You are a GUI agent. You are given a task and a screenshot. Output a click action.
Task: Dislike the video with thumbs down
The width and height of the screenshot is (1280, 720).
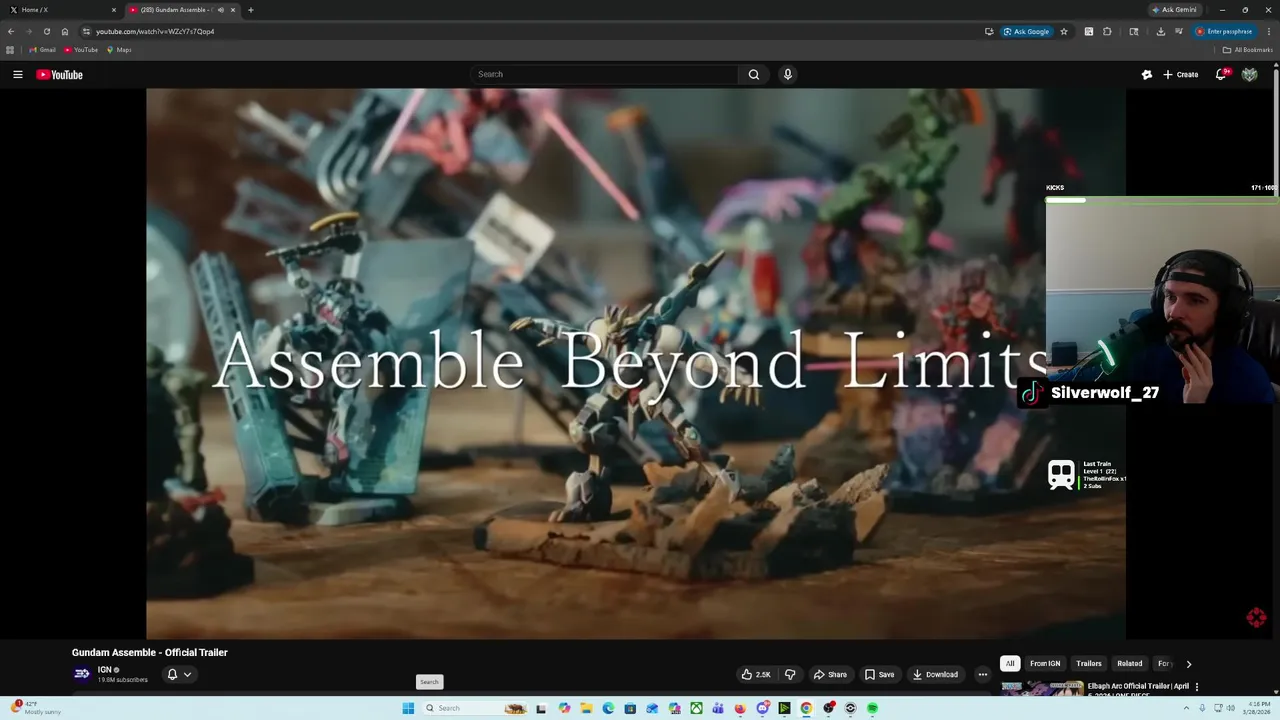coord(790,674)
